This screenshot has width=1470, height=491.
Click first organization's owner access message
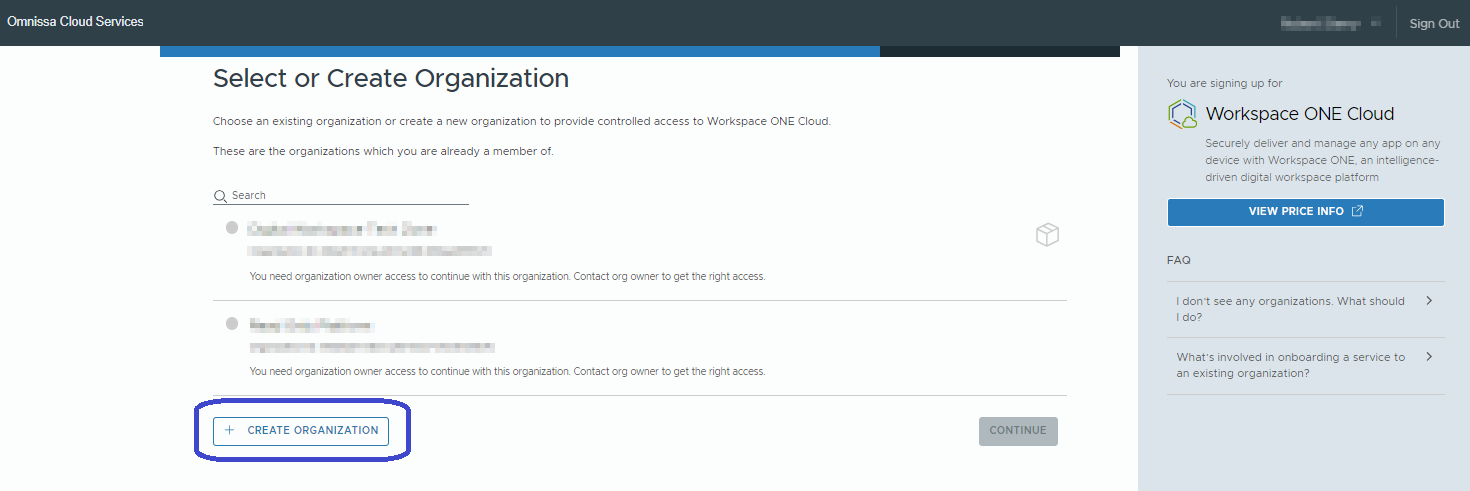(507, 276)
